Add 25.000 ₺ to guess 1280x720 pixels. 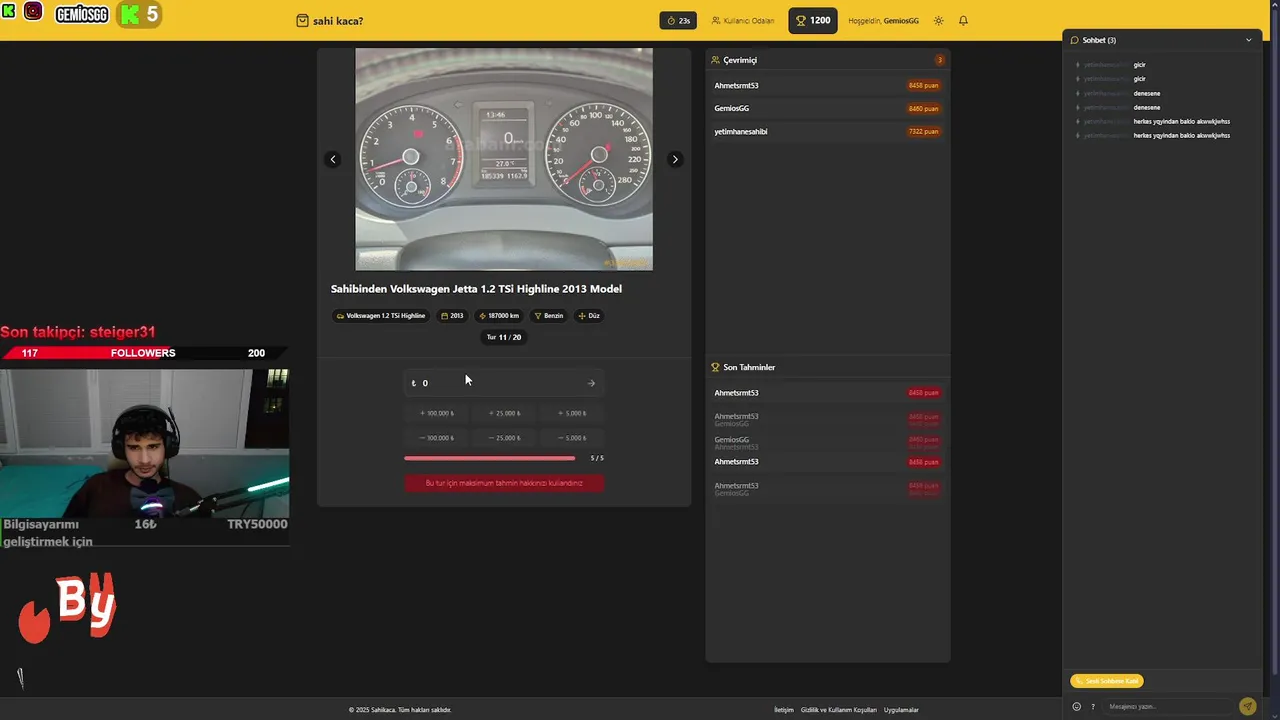pos(504,413)
